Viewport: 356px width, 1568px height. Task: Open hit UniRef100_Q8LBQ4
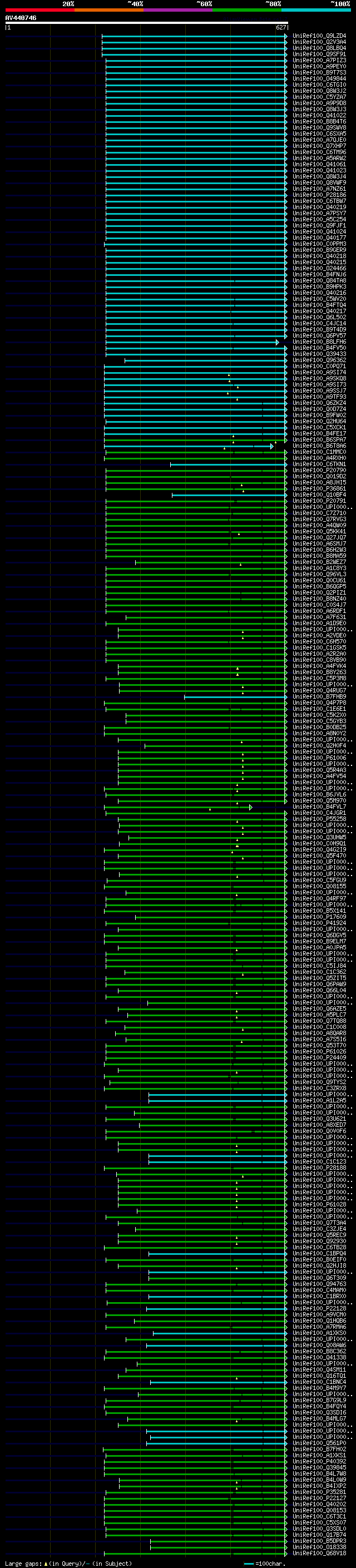click(319, 48)
